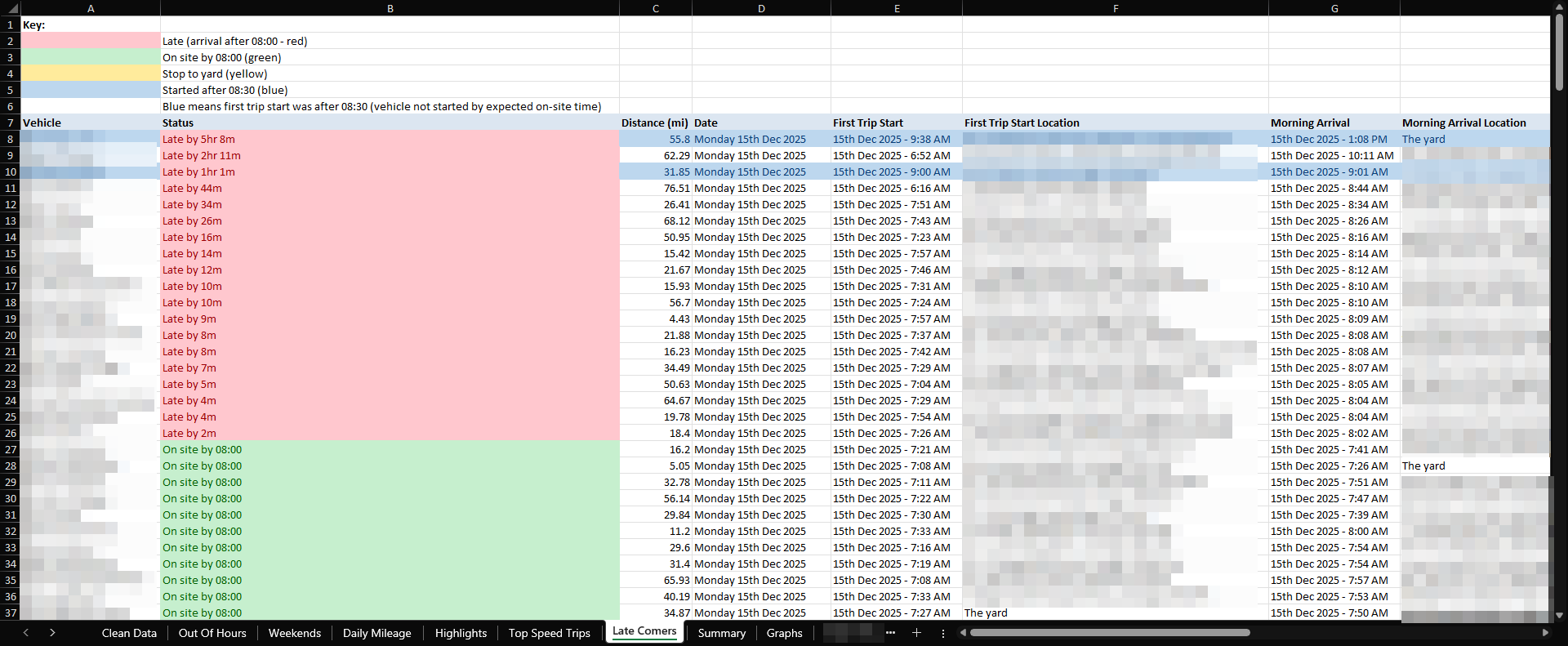The height and width of the screenshot is (646, 1568).
Task: Select column D header
Action: tap(761, 8)
